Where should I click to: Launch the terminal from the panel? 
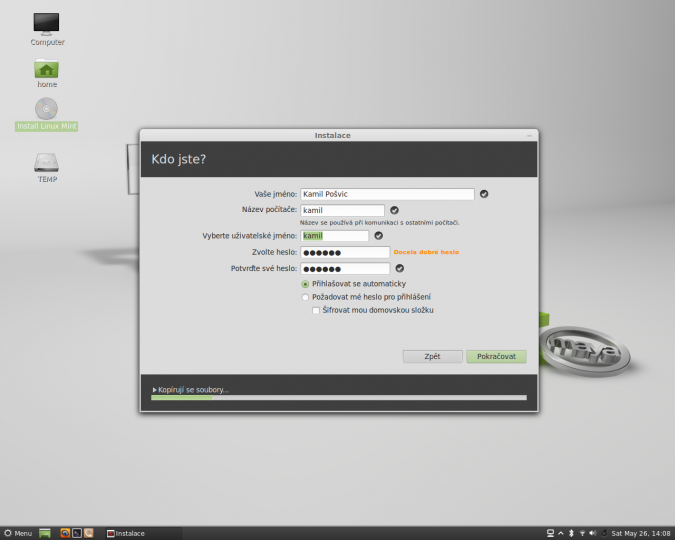(x=77, y=533)
